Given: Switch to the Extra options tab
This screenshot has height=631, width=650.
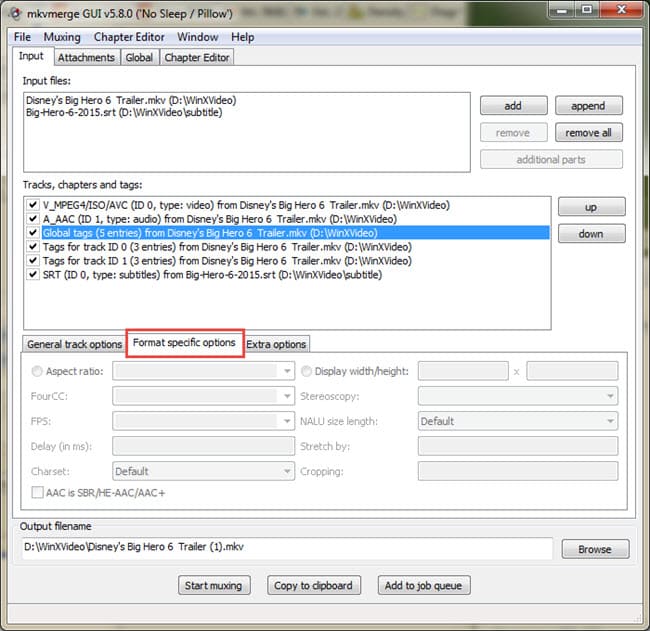Looking at the screenshot, I should click(276, 344).
